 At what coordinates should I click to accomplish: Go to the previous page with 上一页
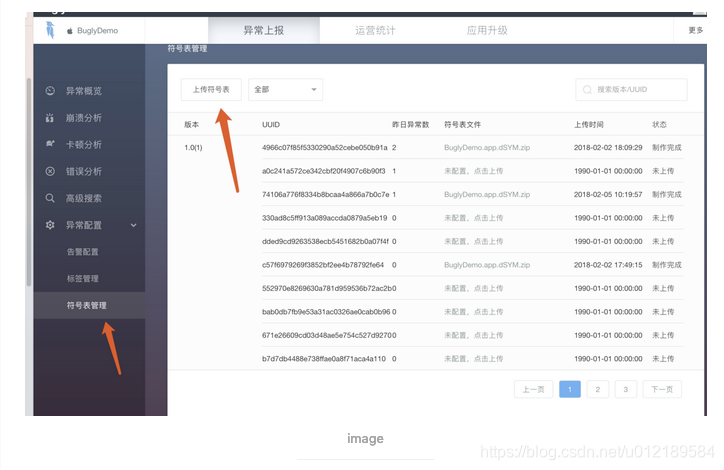533,390
